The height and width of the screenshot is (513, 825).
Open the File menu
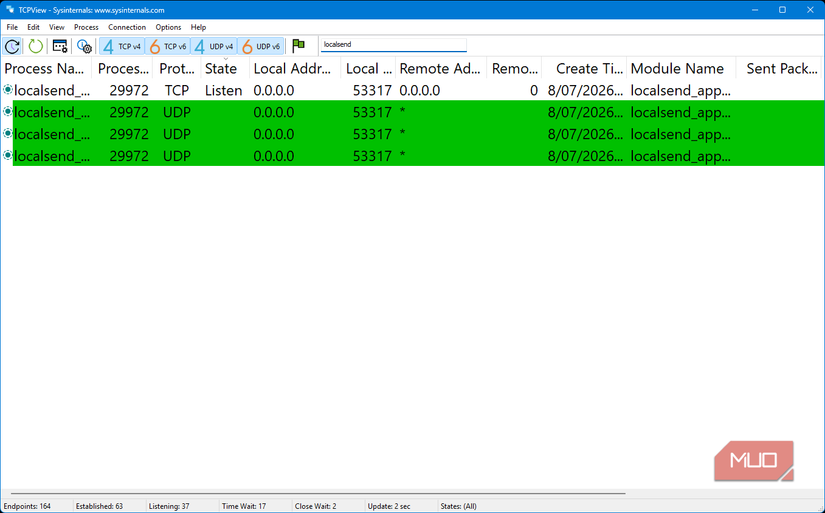click(12, 27)
